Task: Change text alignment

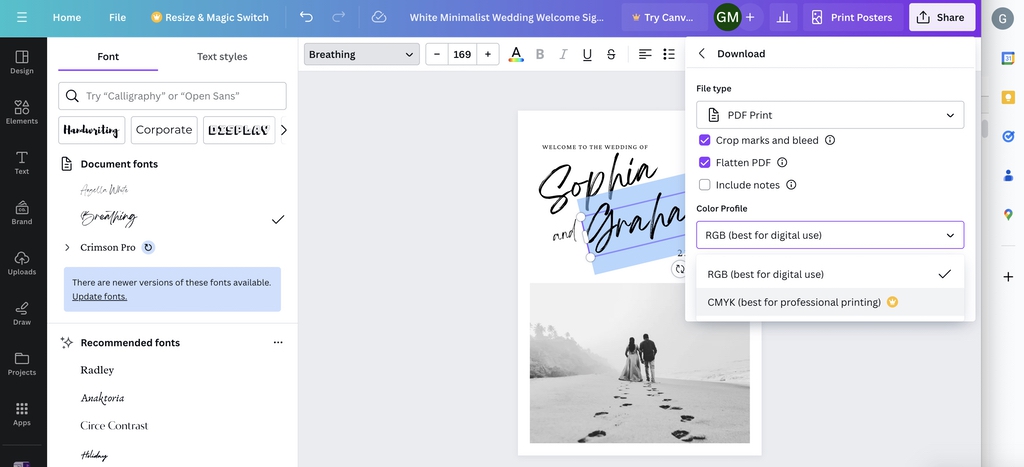Action: click(645, 54)
